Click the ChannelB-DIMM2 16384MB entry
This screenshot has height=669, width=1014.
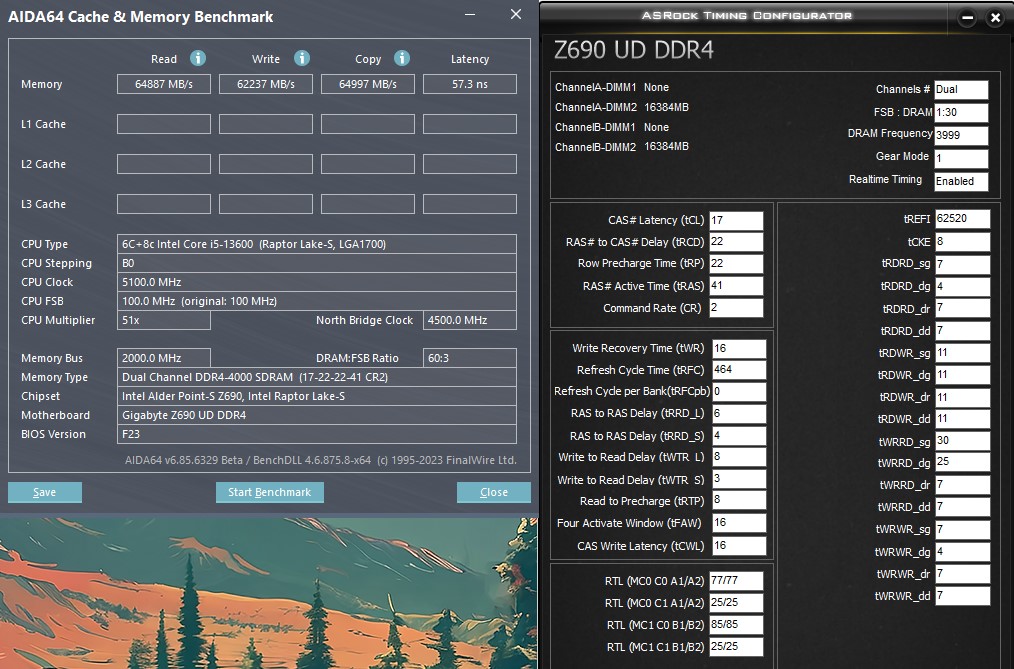tap(621, 147)
